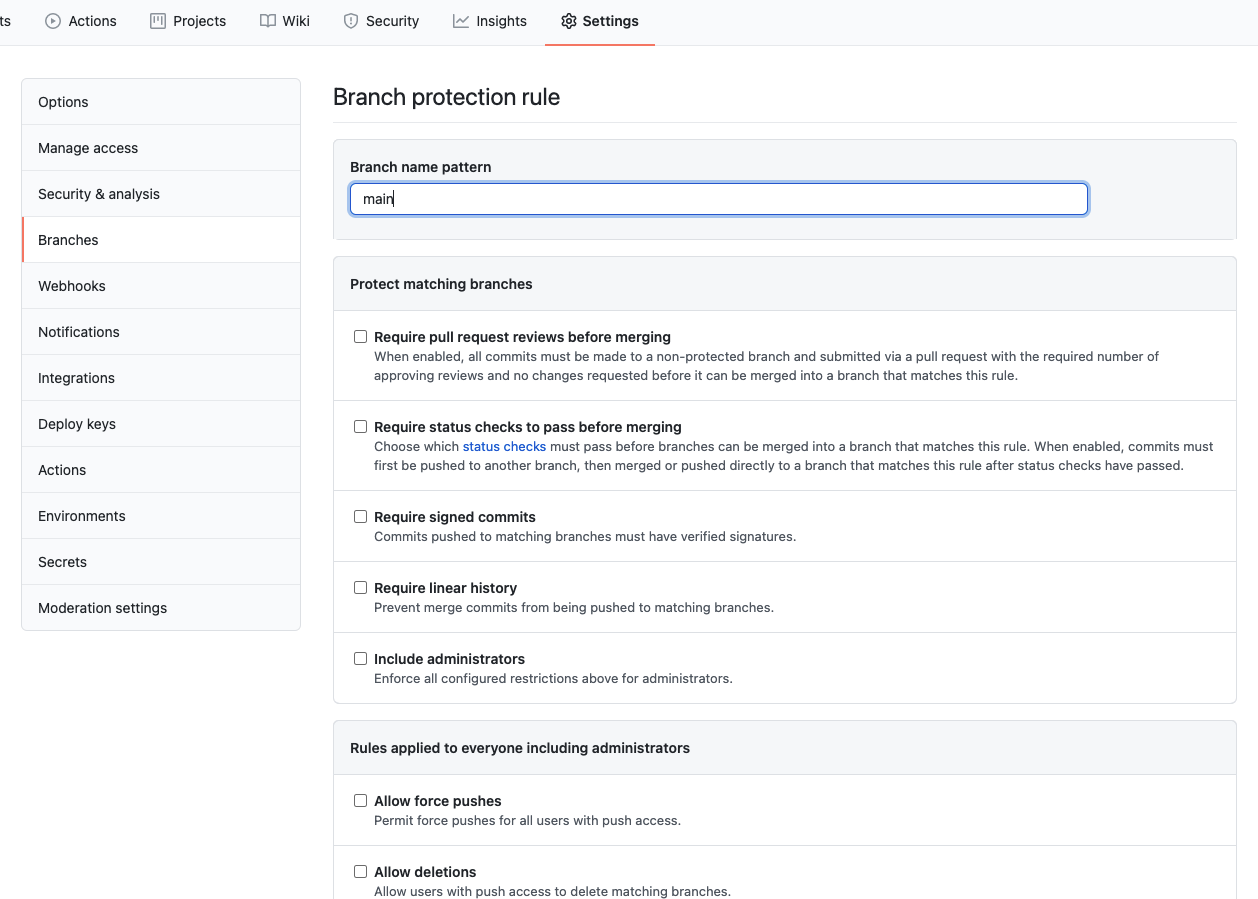
Task: Check Include administrators option
Action: (361, 659)
